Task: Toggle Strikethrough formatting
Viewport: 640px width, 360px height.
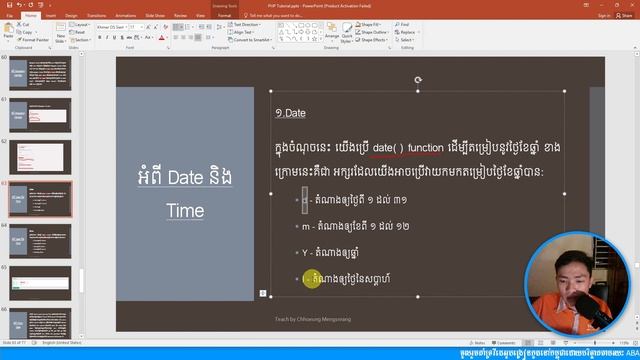Action: point(129,38)
